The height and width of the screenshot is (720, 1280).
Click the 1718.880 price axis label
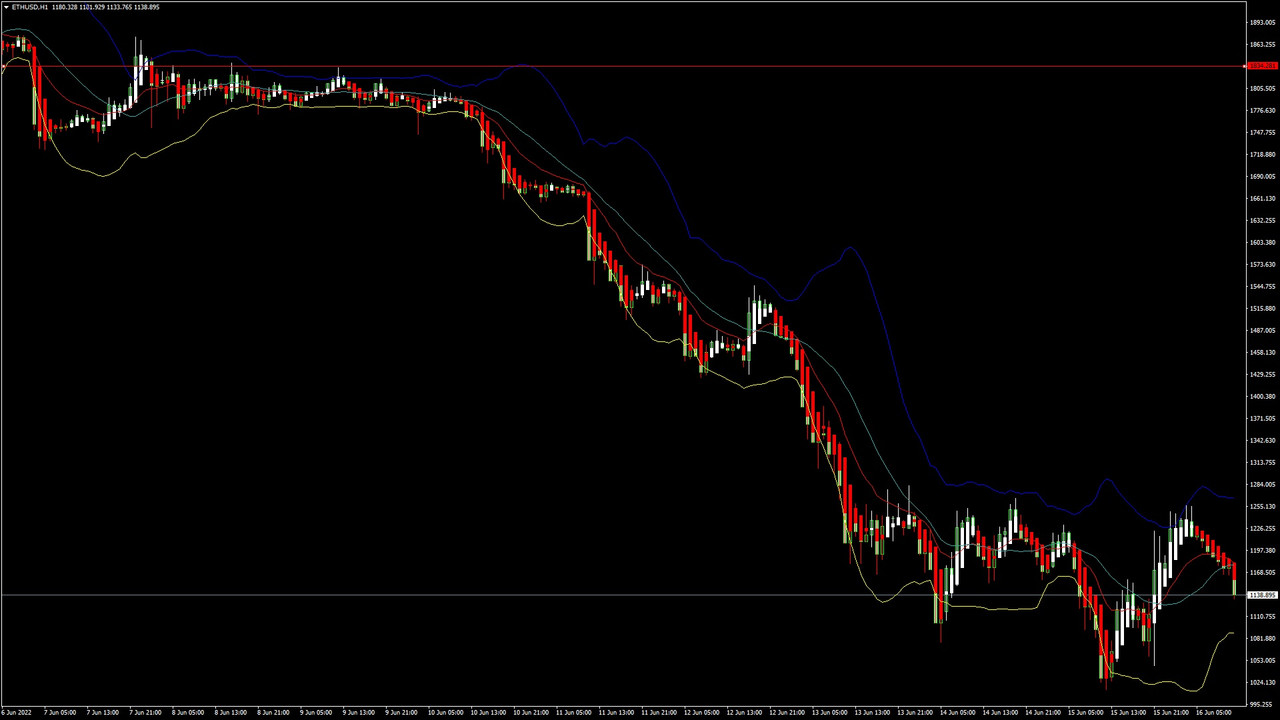[x=1262, y=154]
